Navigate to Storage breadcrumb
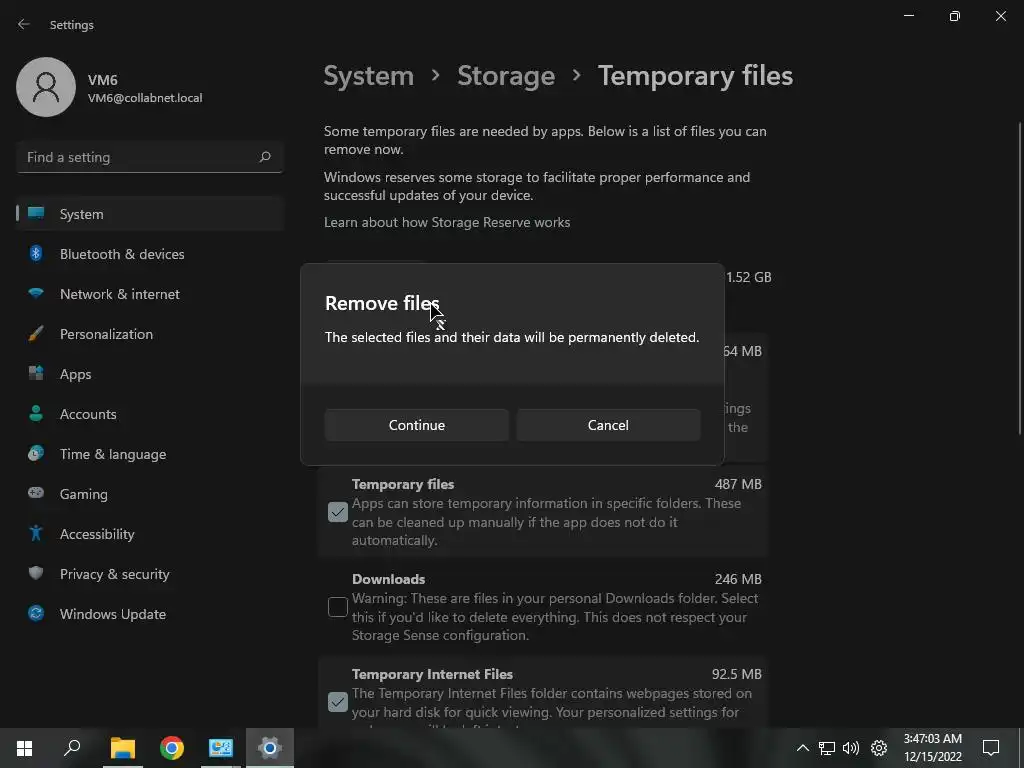This screenshot has width=1024, height=768. [506, 76]
